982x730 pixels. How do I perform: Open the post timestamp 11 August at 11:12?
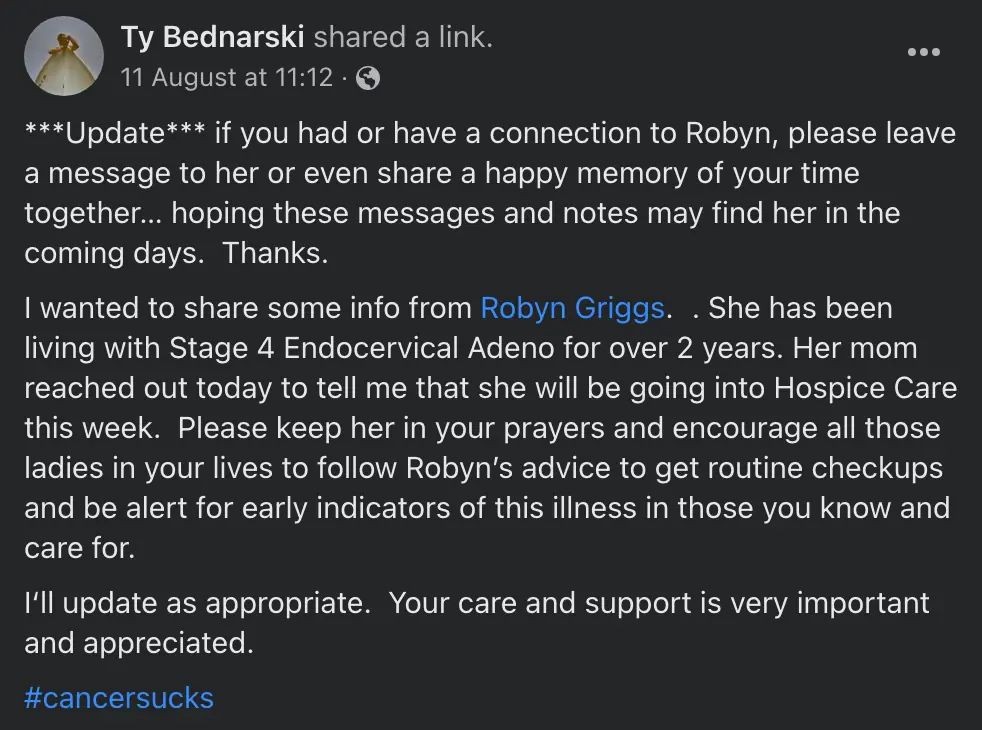tap(226, 78)
